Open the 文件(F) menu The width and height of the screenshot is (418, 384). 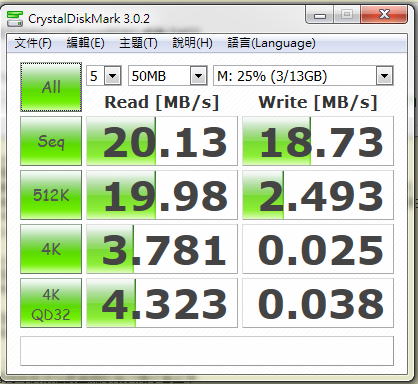(33, 43)
